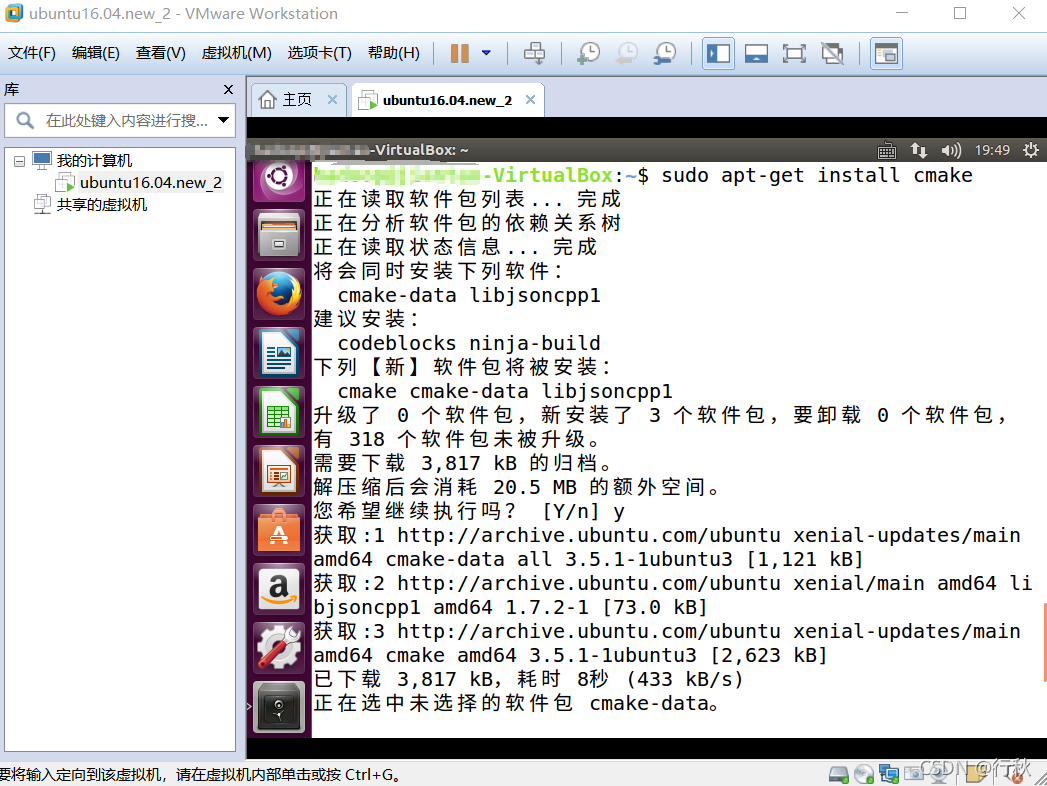Open the power options dropdown arrow
The width and height of the screenshot is (1047, 786).
pos(486,53)
